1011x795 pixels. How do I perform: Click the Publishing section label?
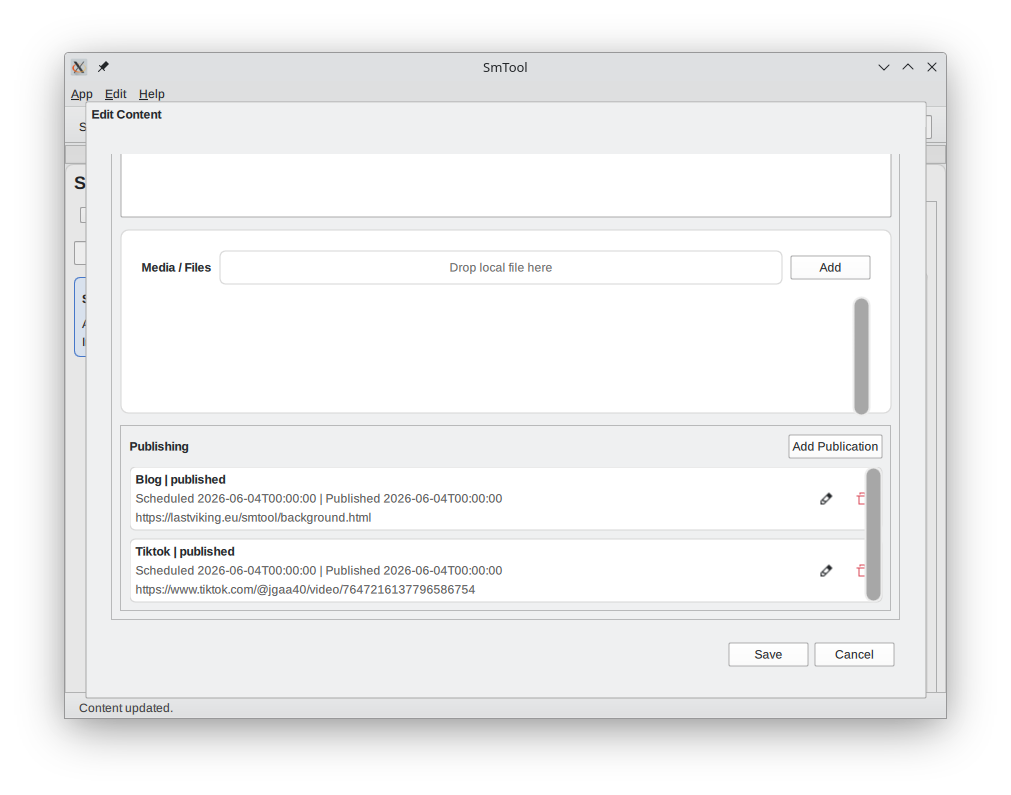point(159,447)
